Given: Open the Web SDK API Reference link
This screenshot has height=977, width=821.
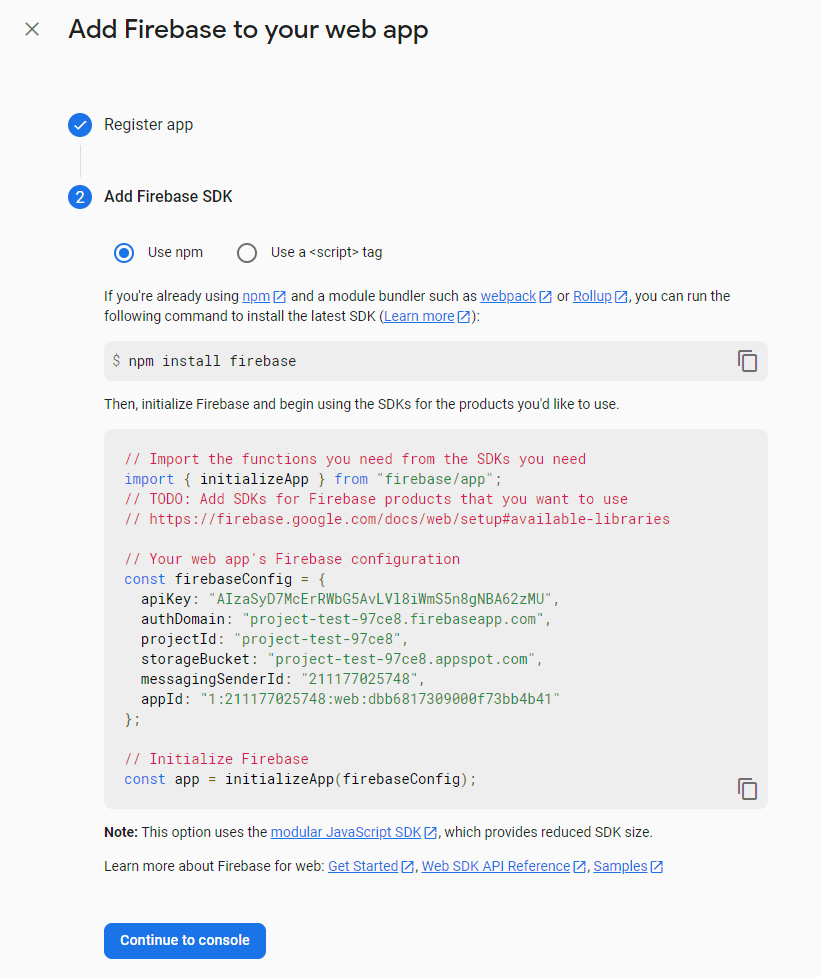Looking at the screenshot, I should click(x=495, y=866).
